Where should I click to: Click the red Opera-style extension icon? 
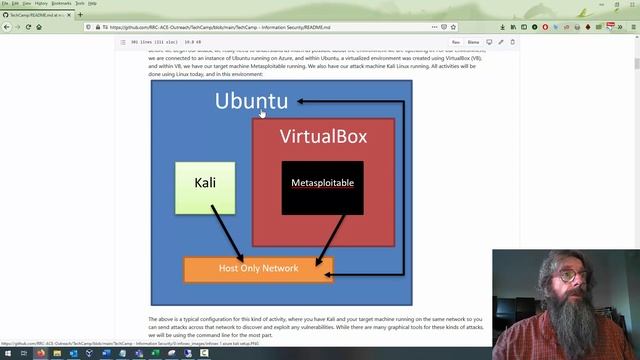545,27
